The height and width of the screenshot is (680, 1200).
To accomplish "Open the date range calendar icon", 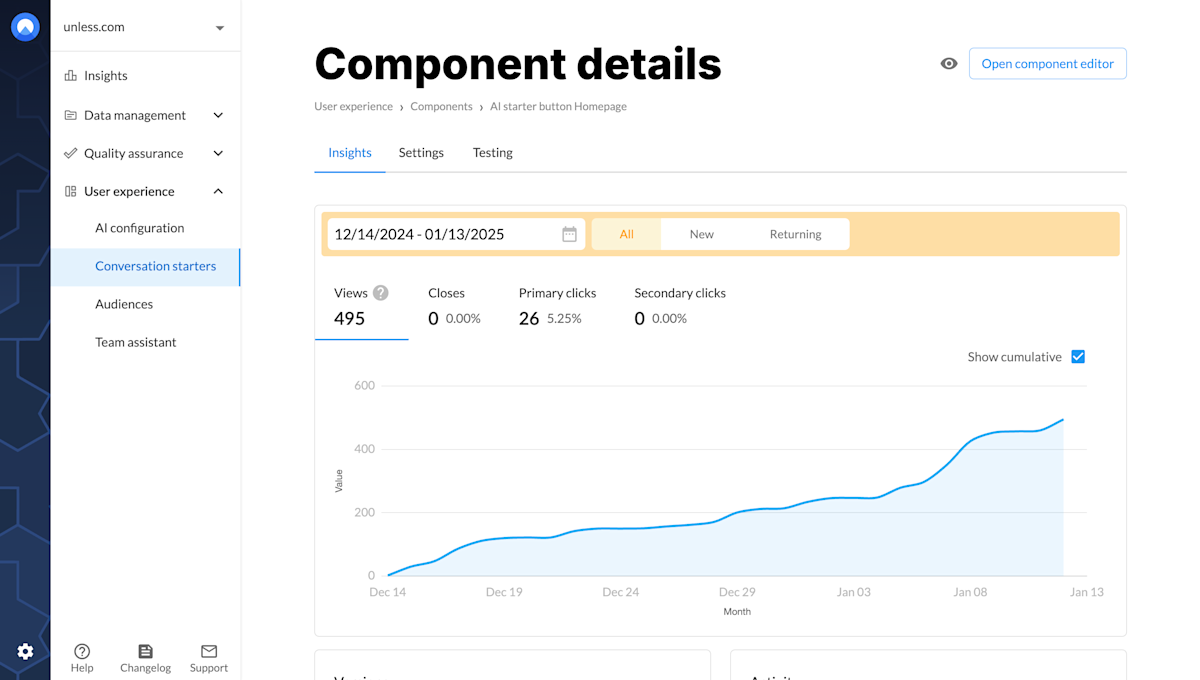I will [569, 234].
